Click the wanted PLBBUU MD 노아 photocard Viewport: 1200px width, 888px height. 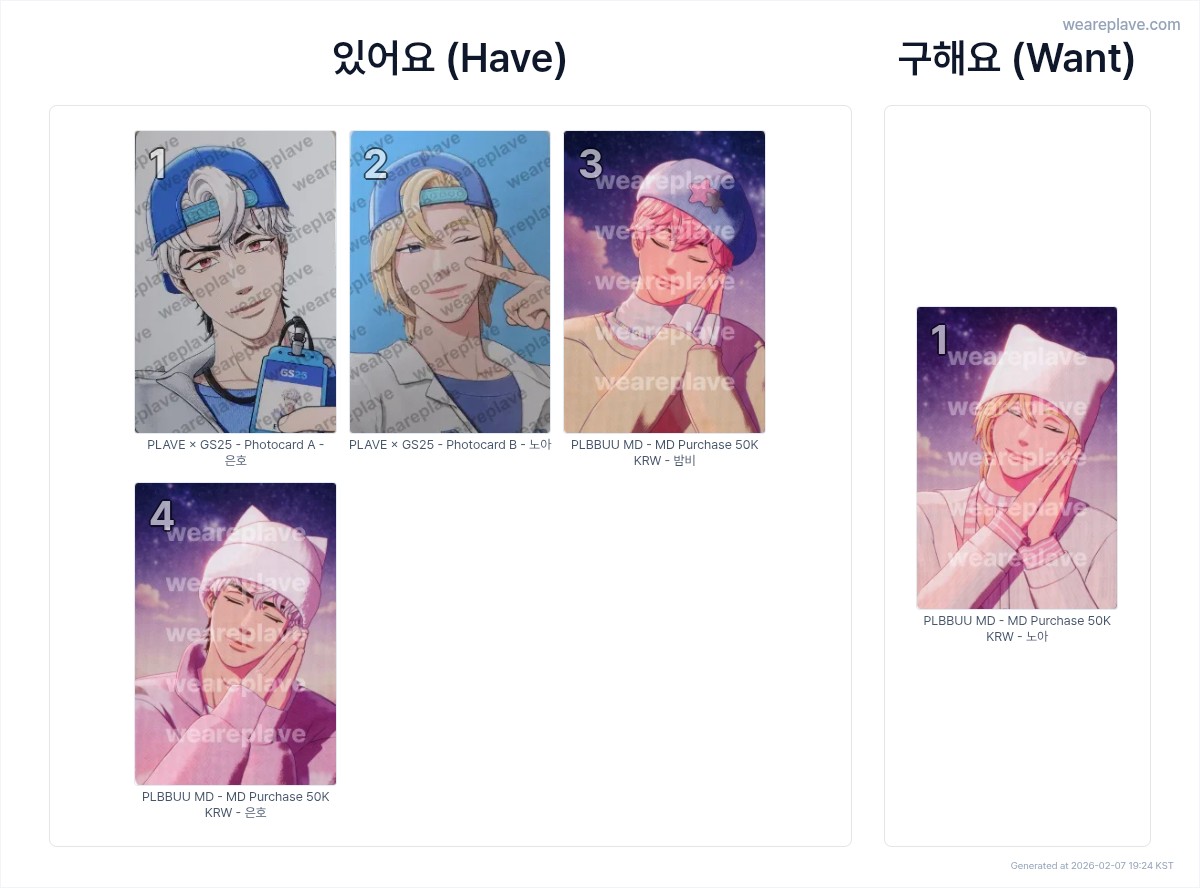1017,458
